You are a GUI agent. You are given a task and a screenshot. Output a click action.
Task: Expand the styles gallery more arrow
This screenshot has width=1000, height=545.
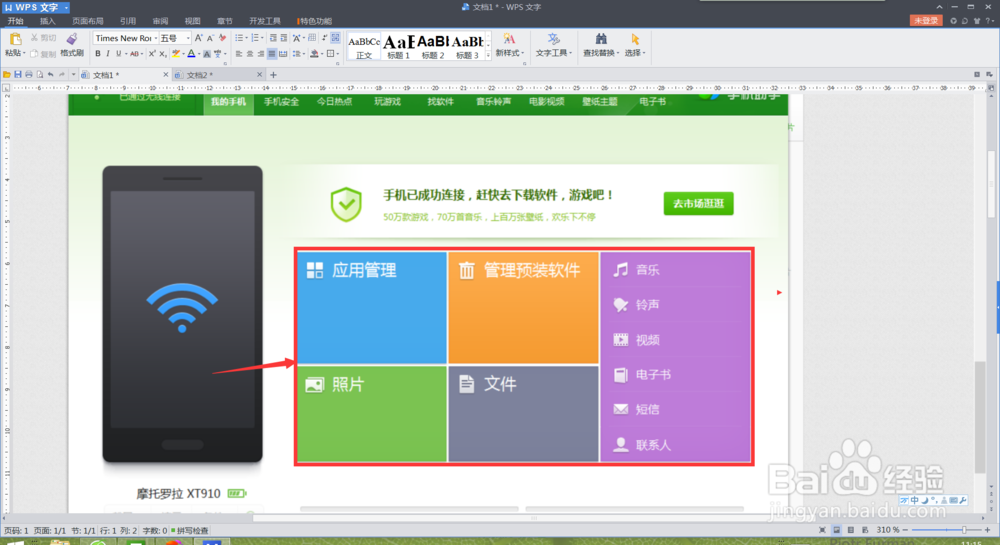(489, 56)
